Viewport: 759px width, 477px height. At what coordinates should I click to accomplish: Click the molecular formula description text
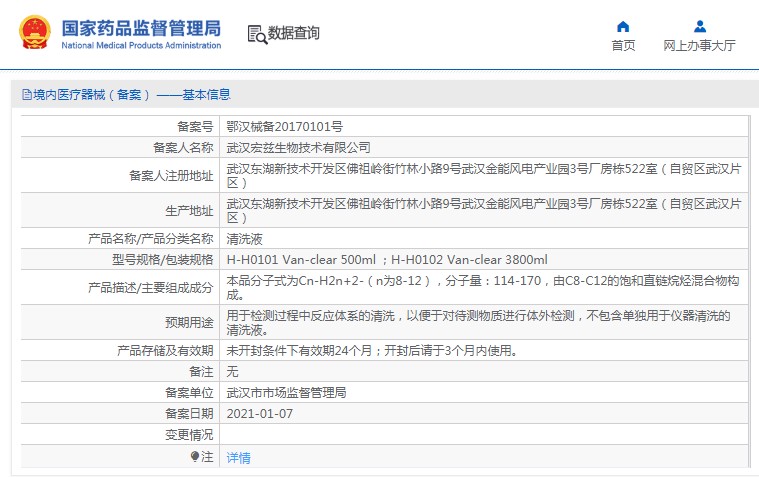click(x=483, y=288)
